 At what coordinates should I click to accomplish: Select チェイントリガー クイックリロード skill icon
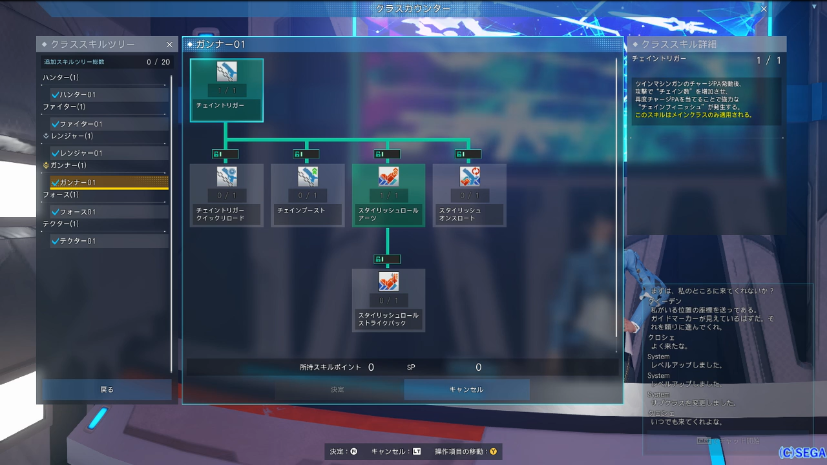(x=227, y=177)
